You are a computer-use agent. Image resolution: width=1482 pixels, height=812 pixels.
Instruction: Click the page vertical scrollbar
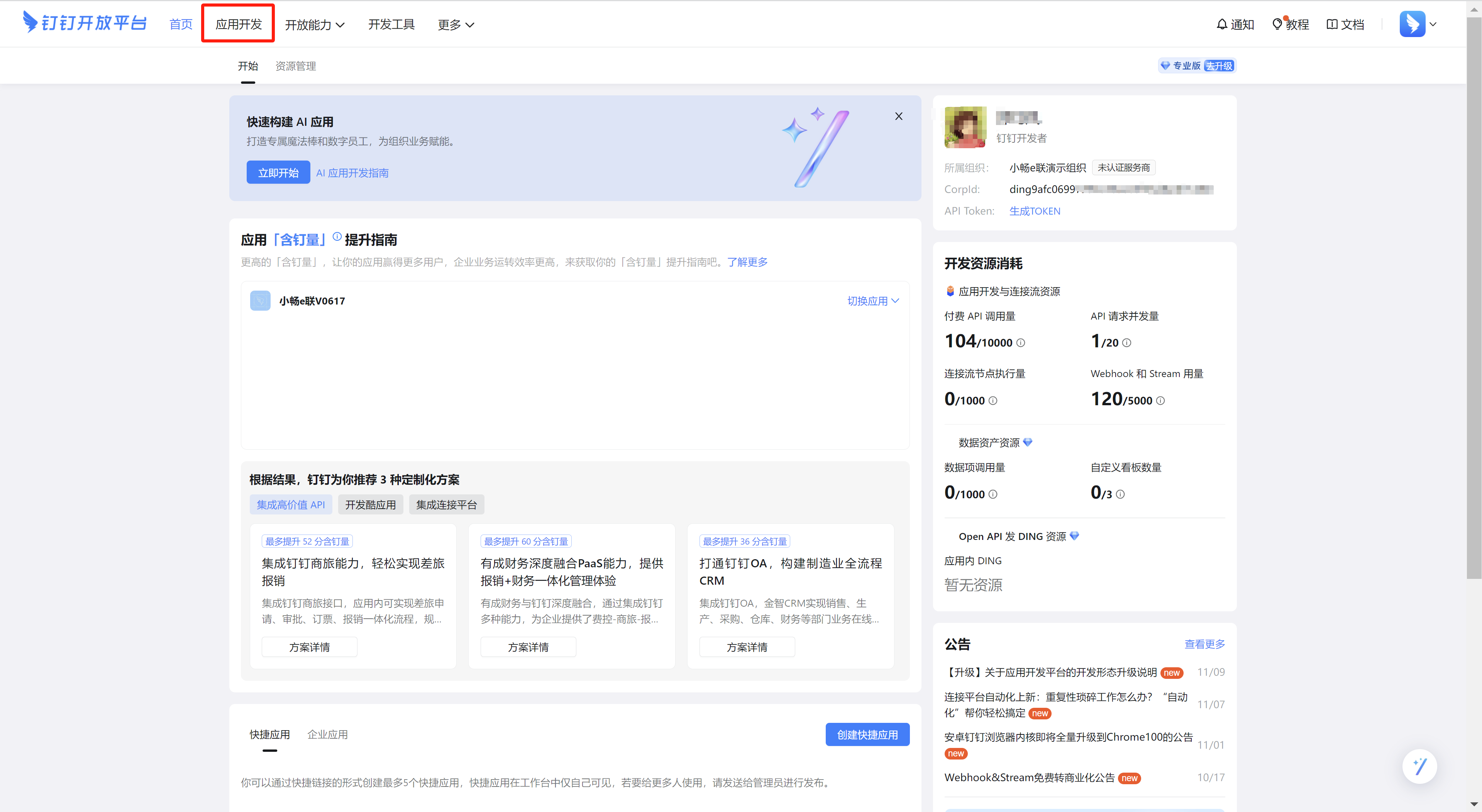coord(1474,298)
